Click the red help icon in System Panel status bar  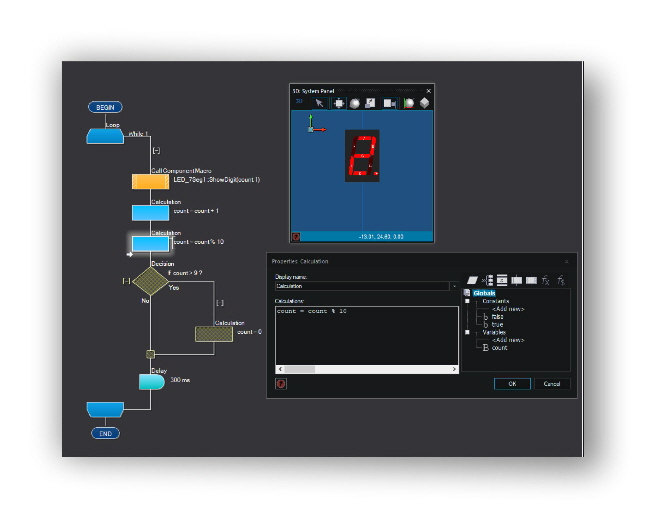[296, 237]
